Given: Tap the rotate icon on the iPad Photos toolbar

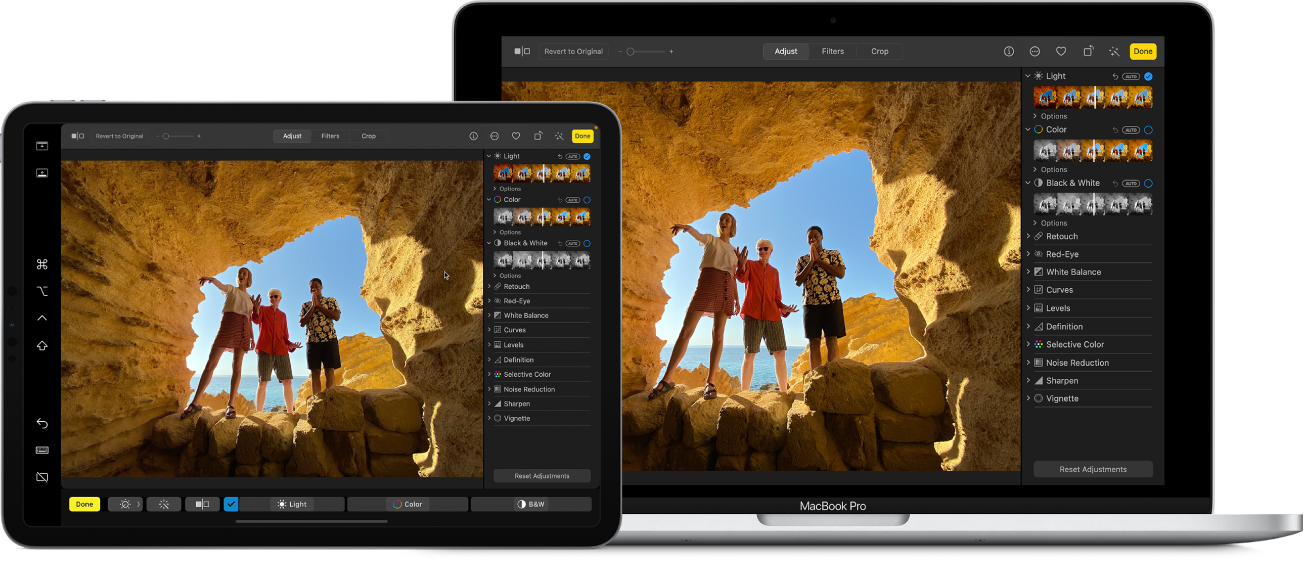Looking at the screenshot, I should [538, 136].
